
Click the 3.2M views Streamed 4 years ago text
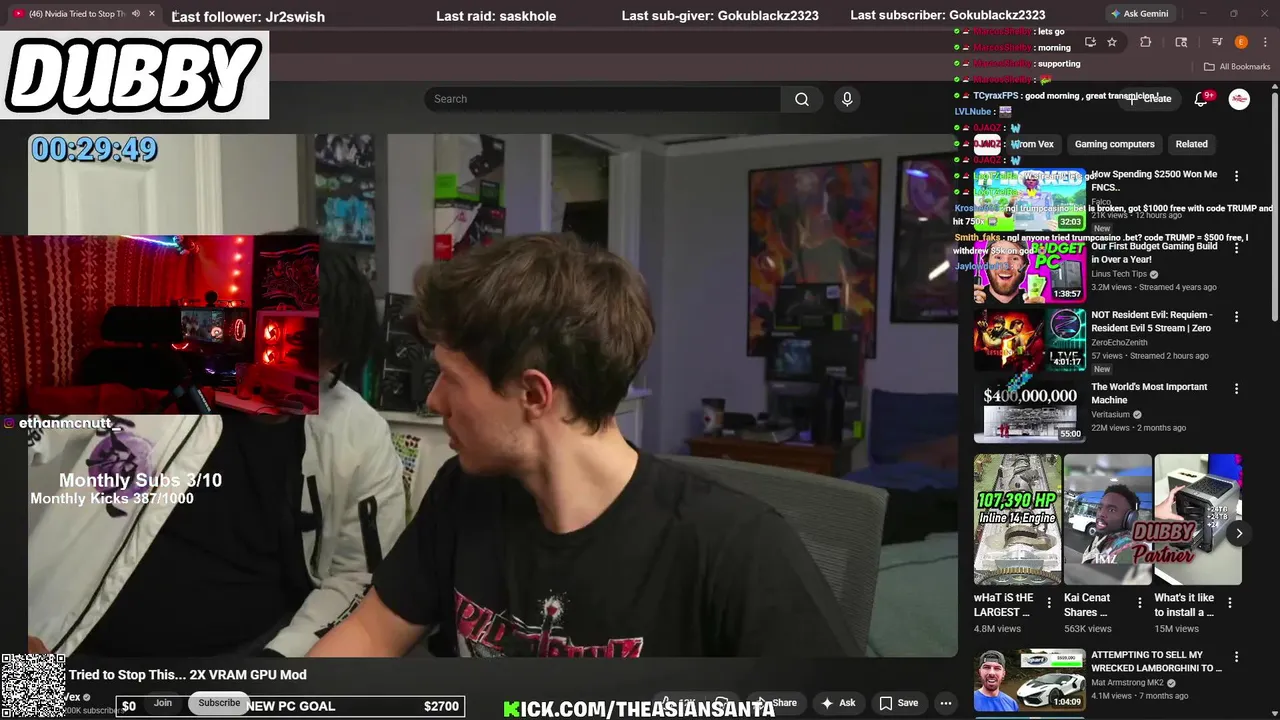click(1154, 287)
